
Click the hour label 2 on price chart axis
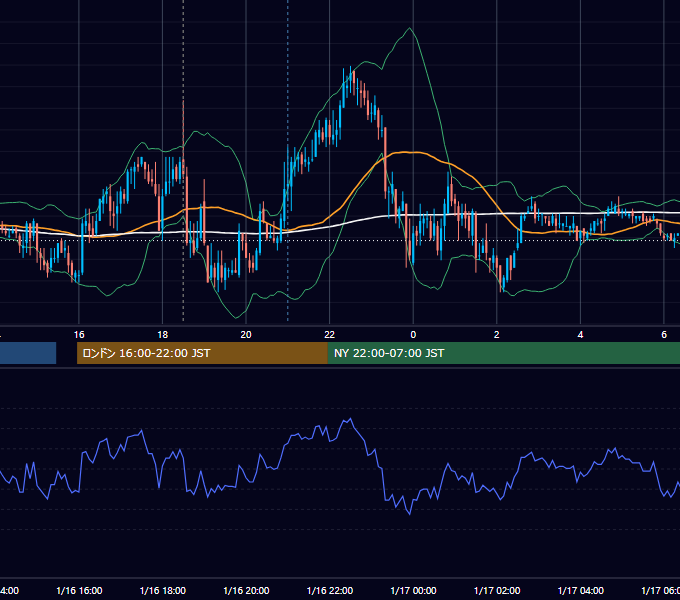pos(497,335)
